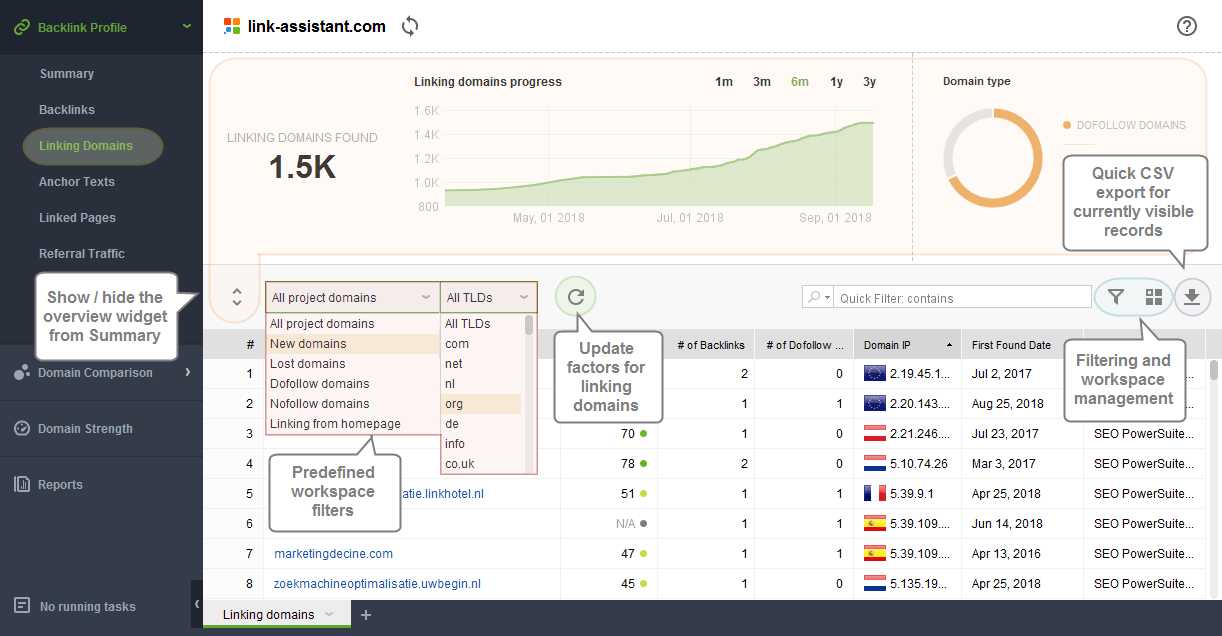Image resolution: width=1222 pixels, height=636 pixels.
Task: Click the Quick Filter contains input field
Action: point(962,298)
